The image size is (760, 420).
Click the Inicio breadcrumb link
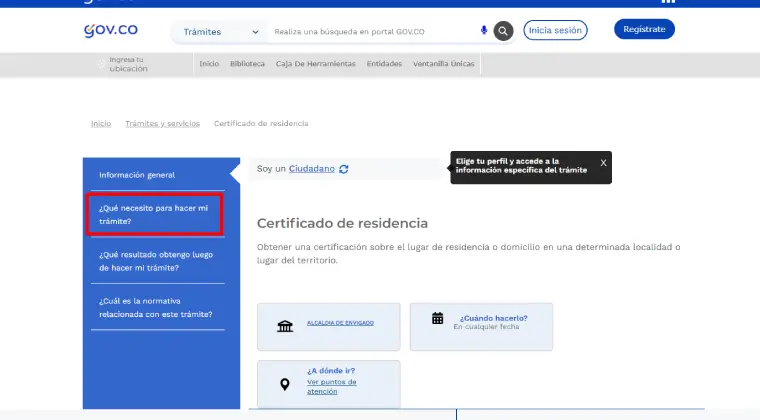pos(101,124)
